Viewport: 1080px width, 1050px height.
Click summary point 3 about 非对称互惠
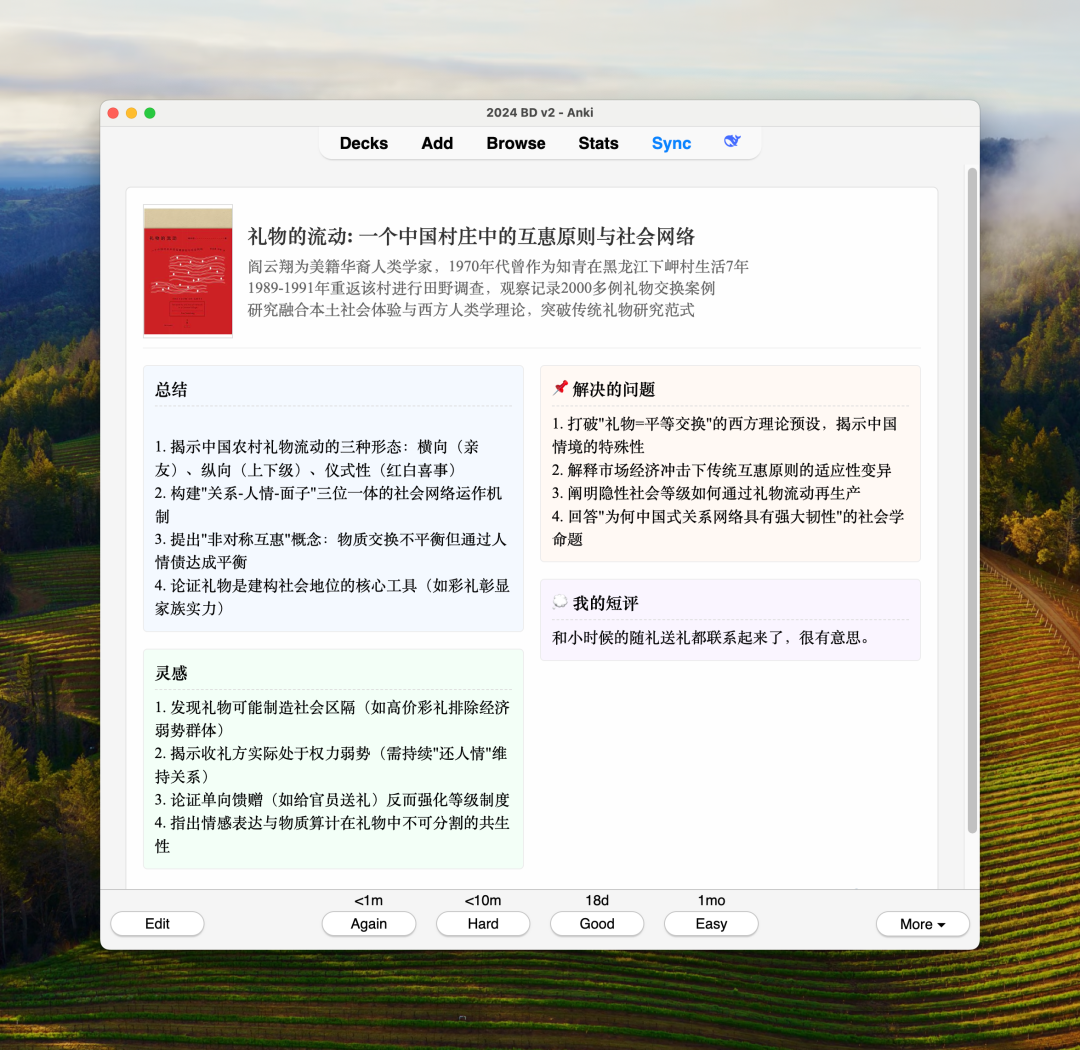[331, 550]
